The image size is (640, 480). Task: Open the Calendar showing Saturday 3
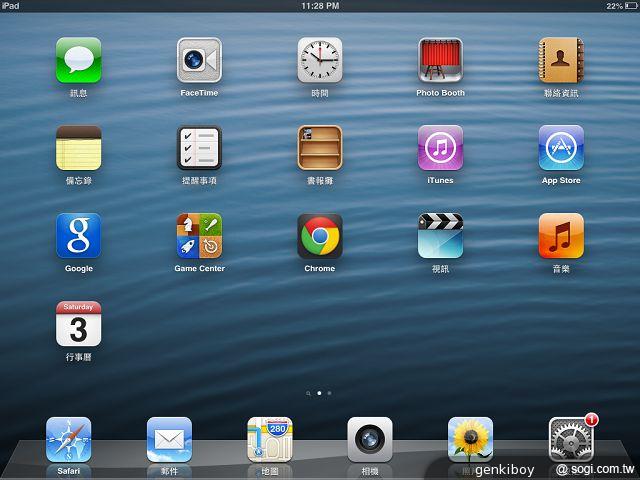point(78,324)
